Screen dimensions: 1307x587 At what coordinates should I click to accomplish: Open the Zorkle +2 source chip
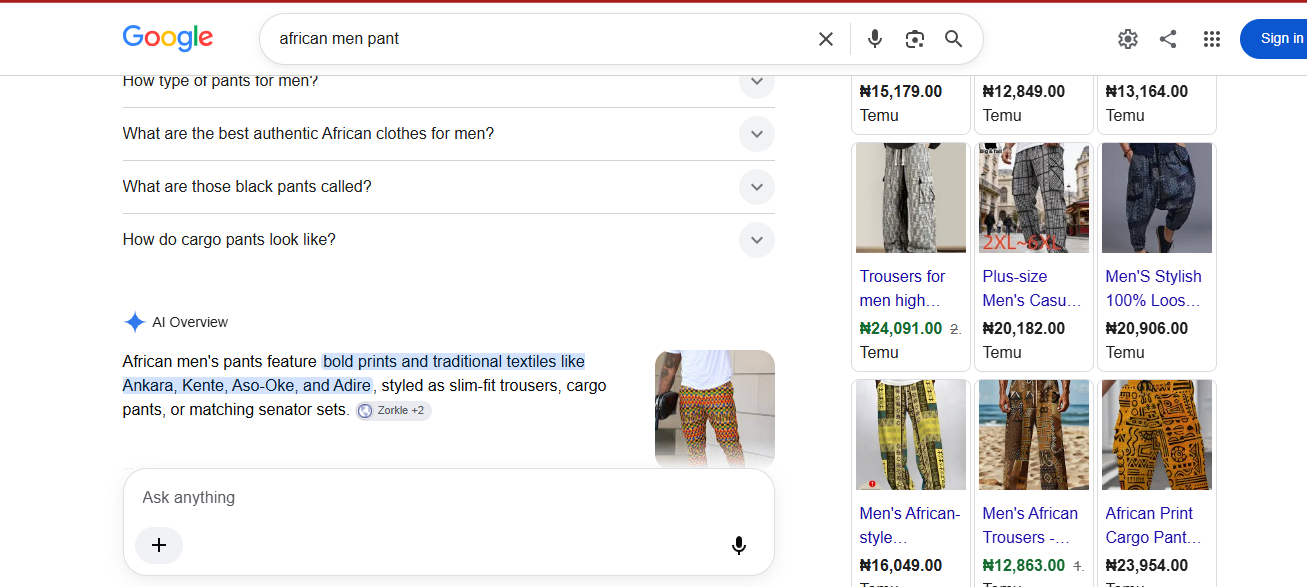(x=394, y=411)
